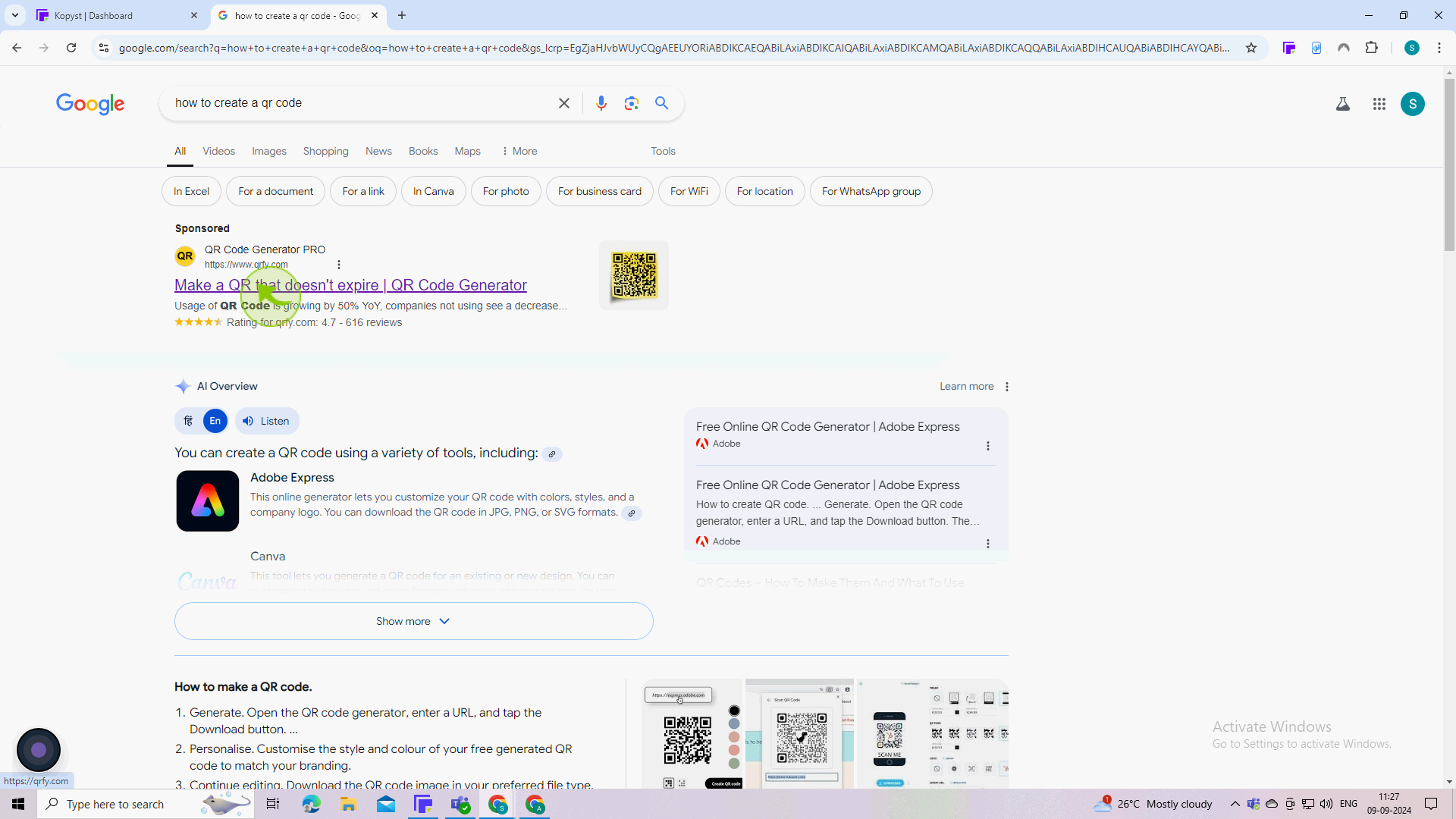Open the notification center icon

[1431, 804]
